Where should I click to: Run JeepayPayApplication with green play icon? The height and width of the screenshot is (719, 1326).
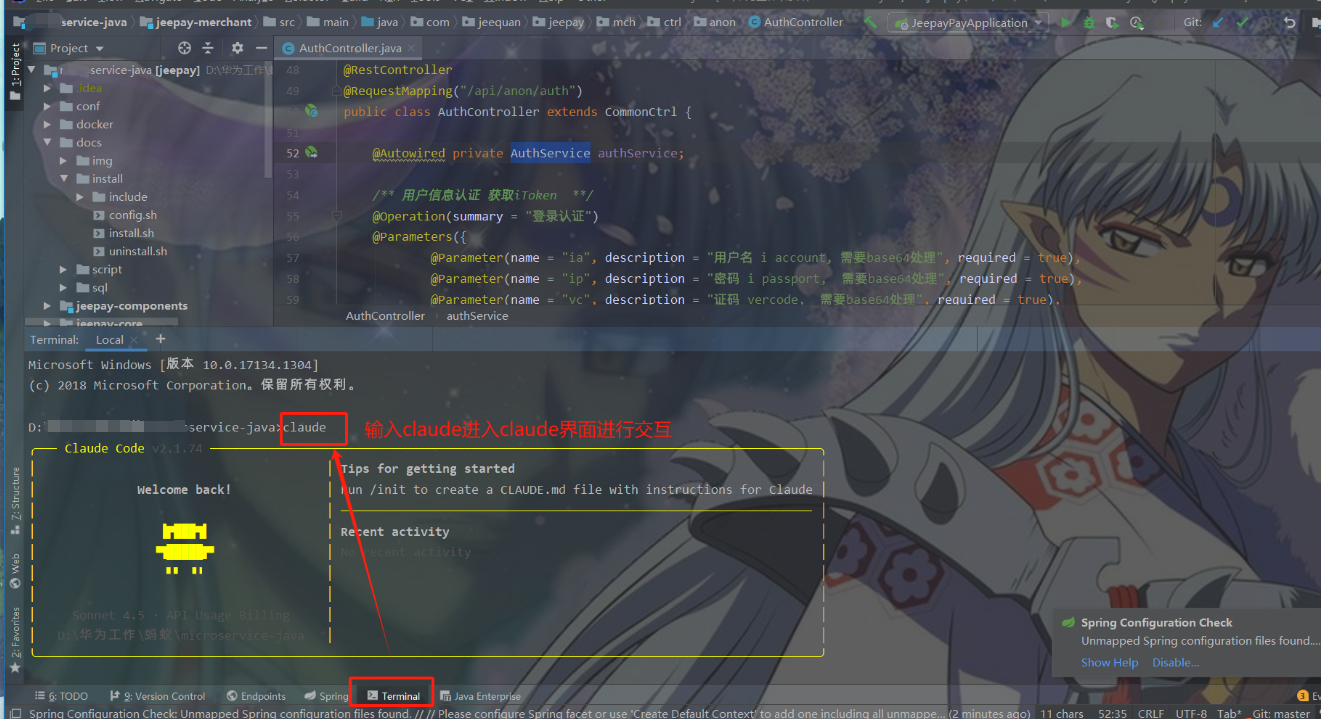click(x=1066, y=22)
